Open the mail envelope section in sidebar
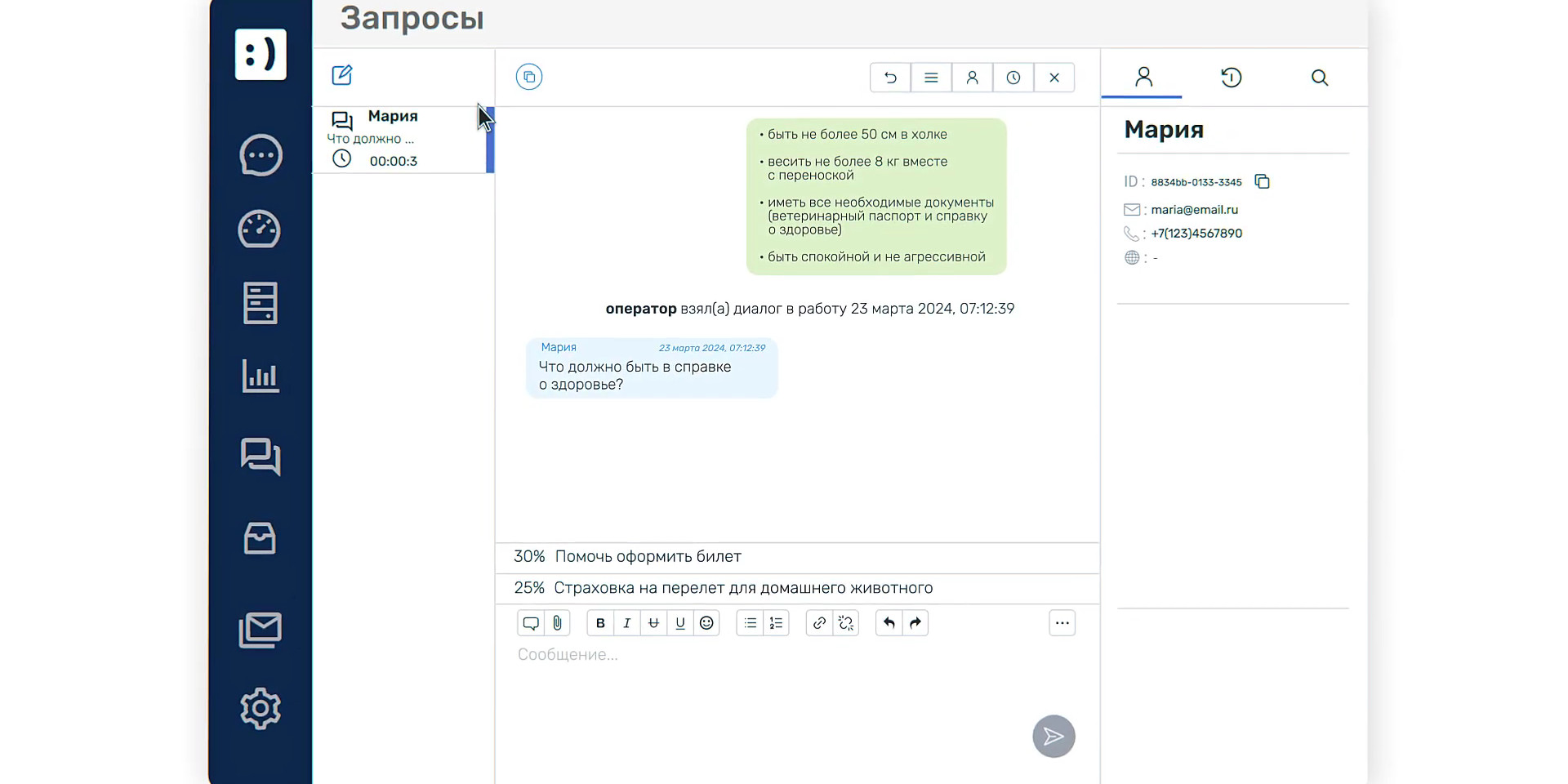 click(x=260, y=630)
